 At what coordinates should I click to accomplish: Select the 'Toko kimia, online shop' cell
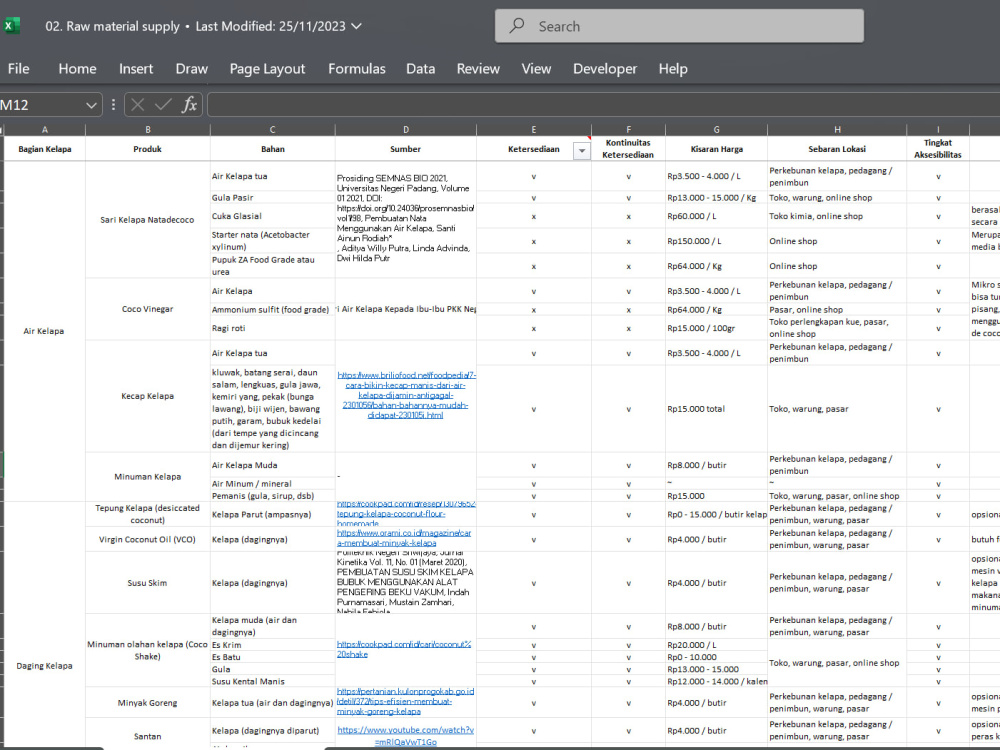(x=837, y=216)
